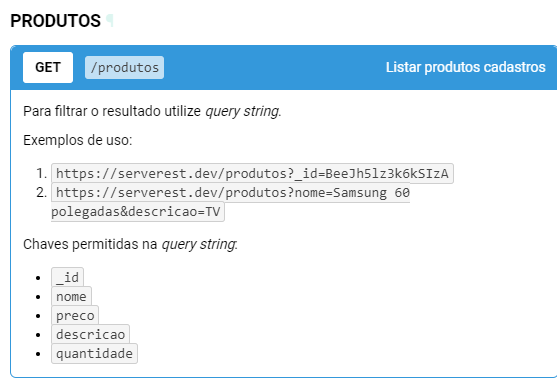Collapse the blue GET /produtos header bar
The image size is (557, 390).
pyautogui.click(x=284, y=67)
